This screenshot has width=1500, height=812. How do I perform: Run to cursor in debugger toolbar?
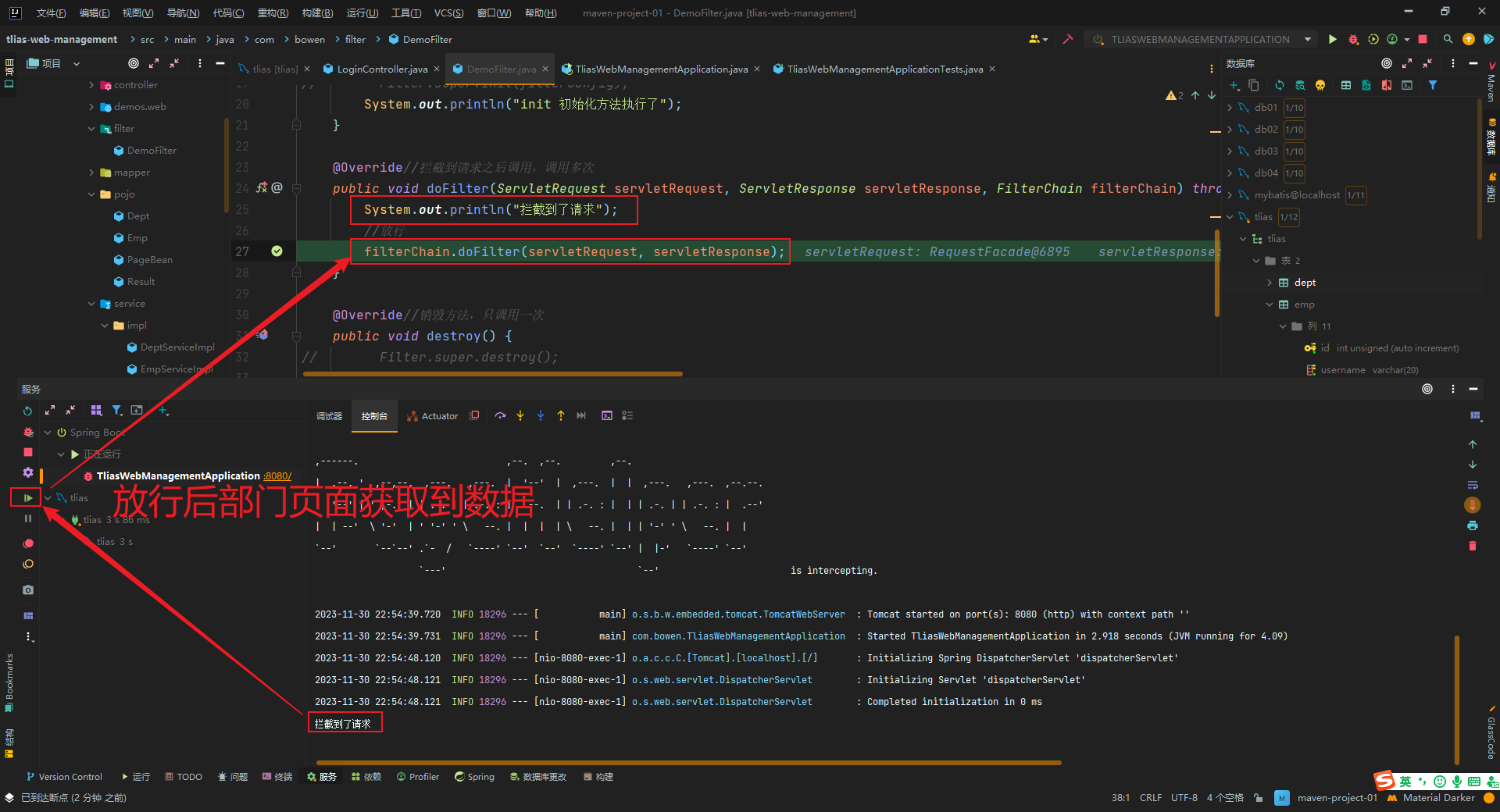point(581,415)
